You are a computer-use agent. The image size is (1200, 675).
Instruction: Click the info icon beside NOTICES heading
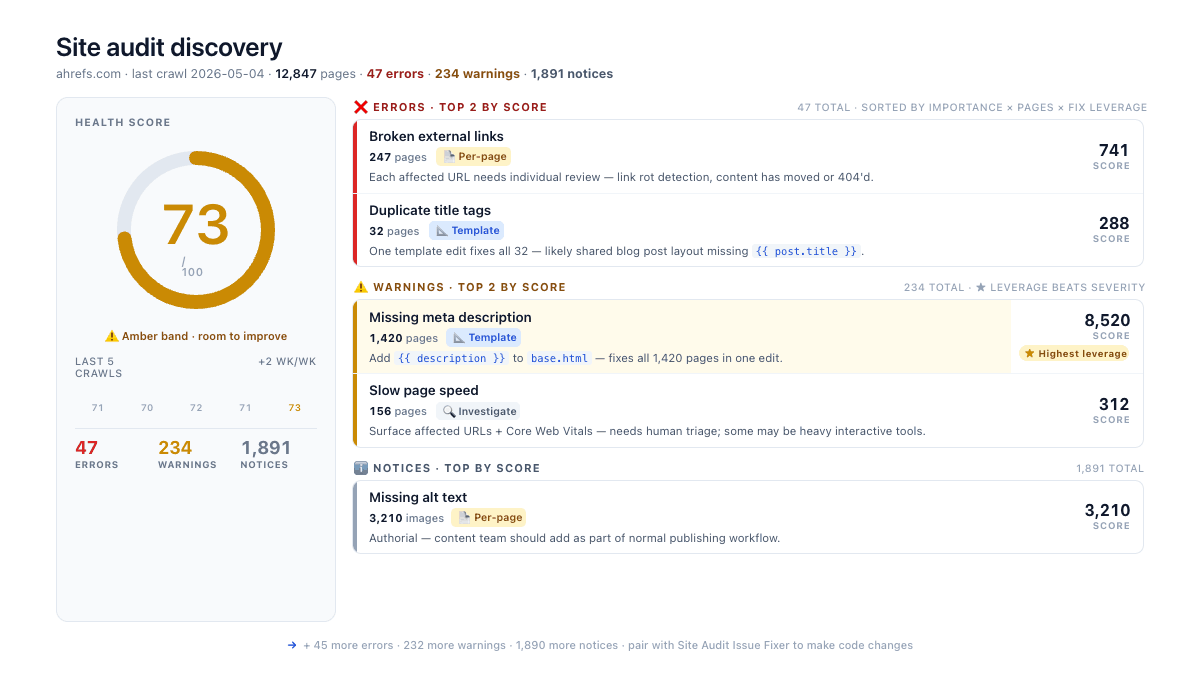coord(361,468)
